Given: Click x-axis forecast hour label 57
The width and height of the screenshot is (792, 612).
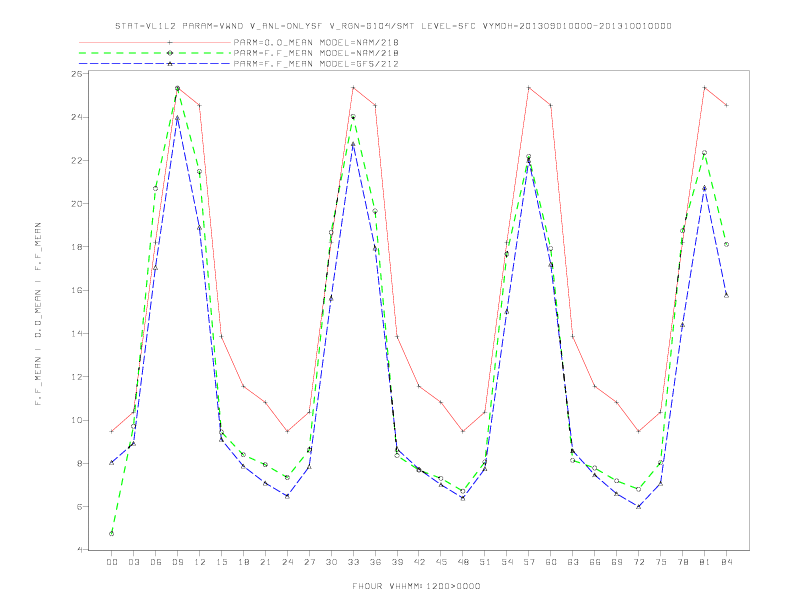Looking at the screenshot, I should (529, 562).
